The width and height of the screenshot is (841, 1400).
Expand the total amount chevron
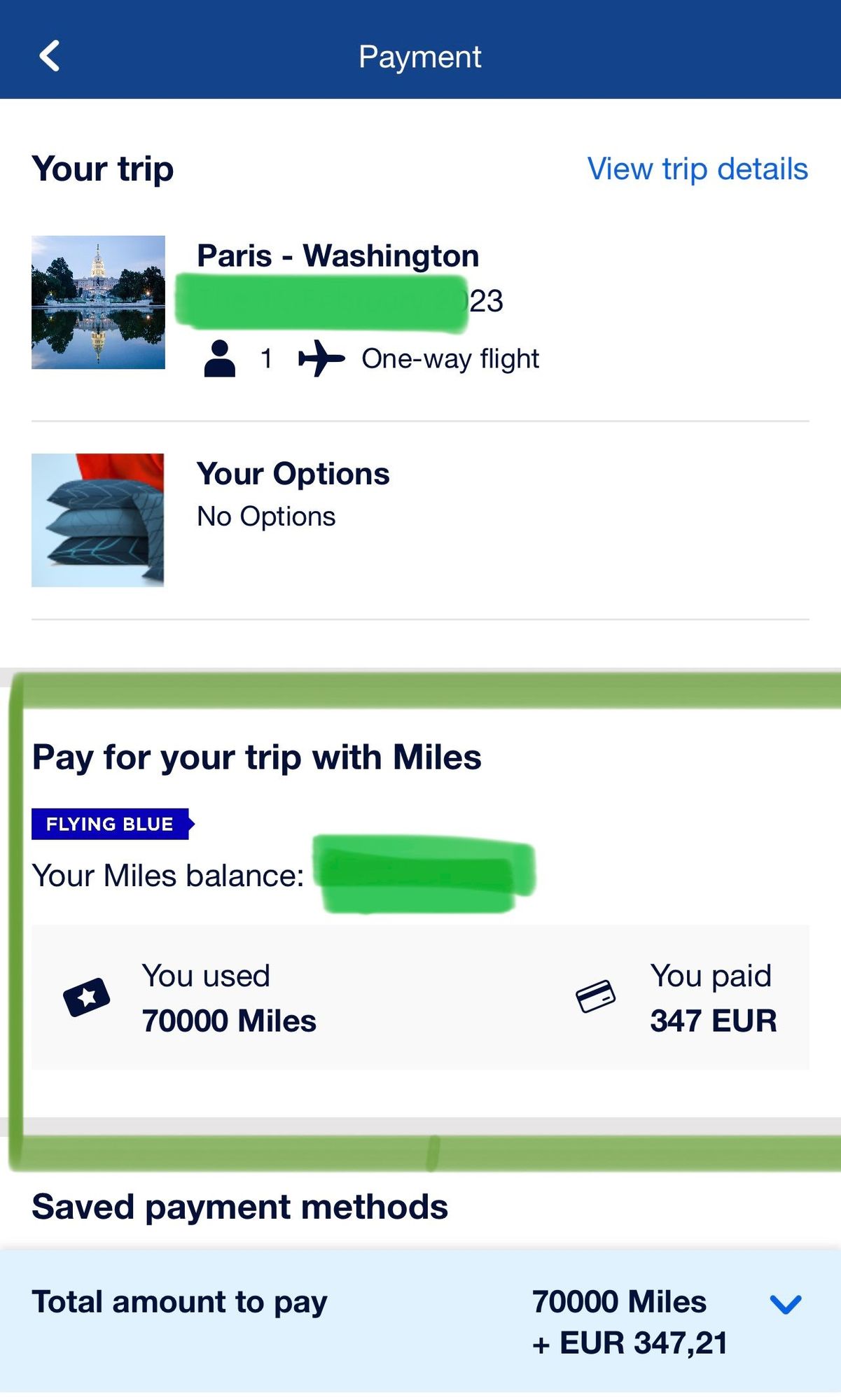[x=785, y=1304]
